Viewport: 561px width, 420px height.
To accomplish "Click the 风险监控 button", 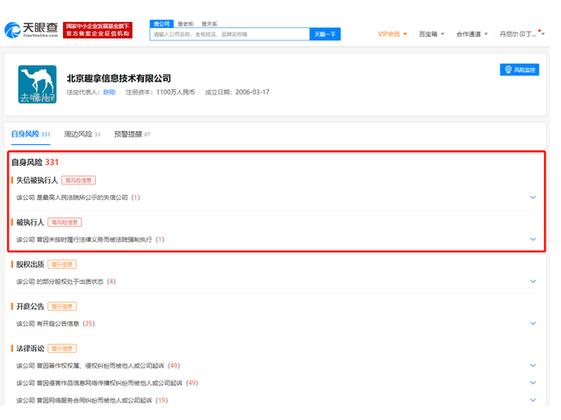I will [x=519, y=69].
